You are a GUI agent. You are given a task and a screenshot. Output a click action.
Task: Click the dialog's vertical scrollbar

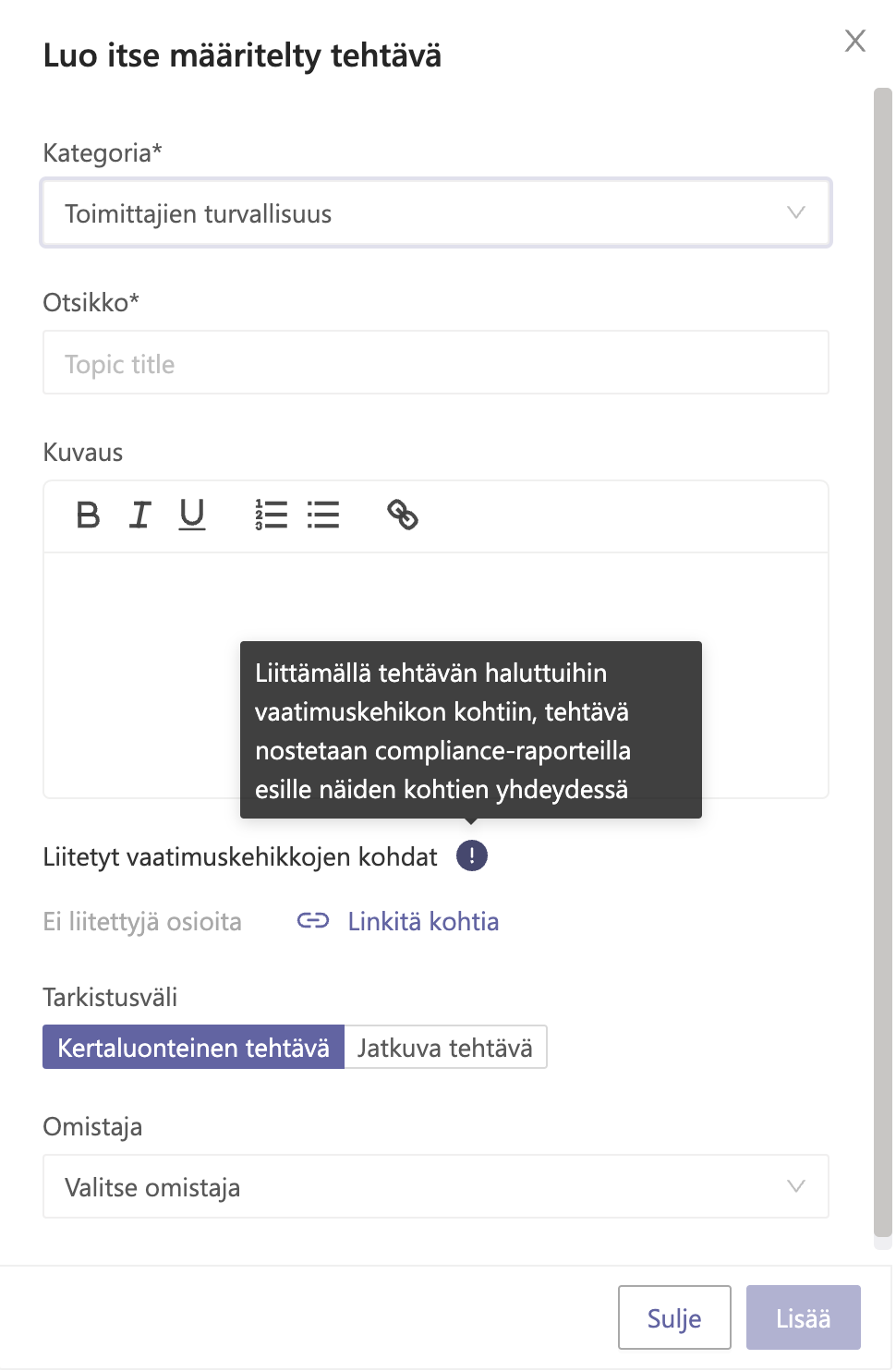tap(883, 662)
